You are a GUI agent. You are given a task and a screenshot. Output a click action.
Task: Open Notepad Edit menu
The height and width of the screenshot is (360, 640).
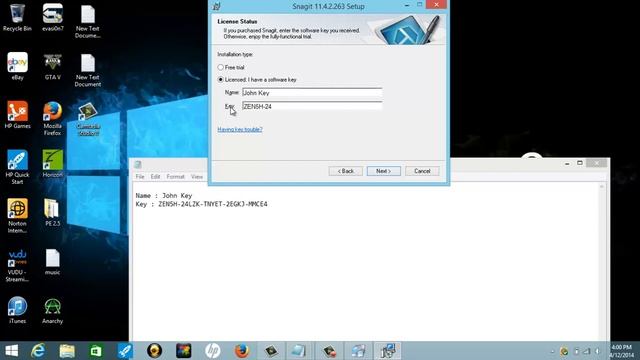(155, 177)
